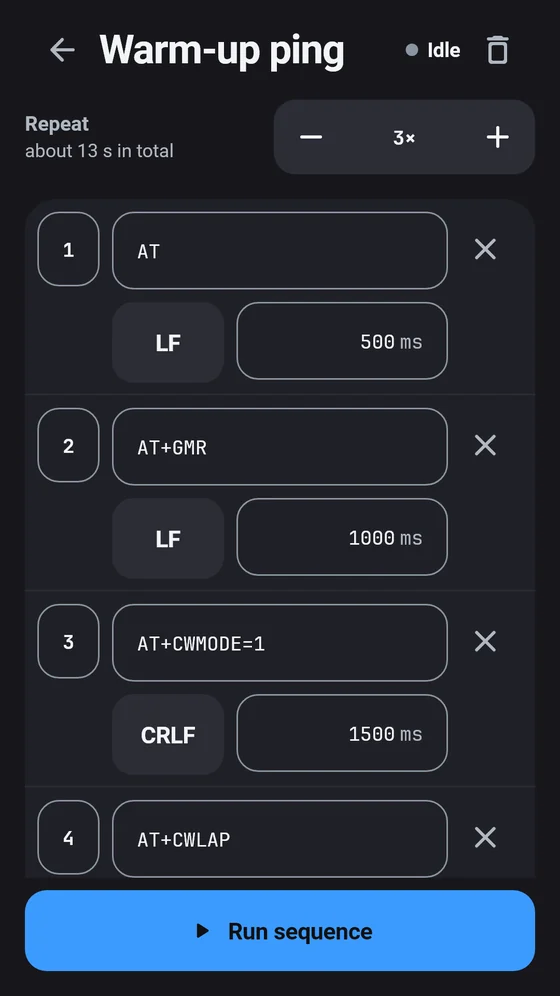Remove the AT+CWMODE=1 step

[x=485, y=642]
